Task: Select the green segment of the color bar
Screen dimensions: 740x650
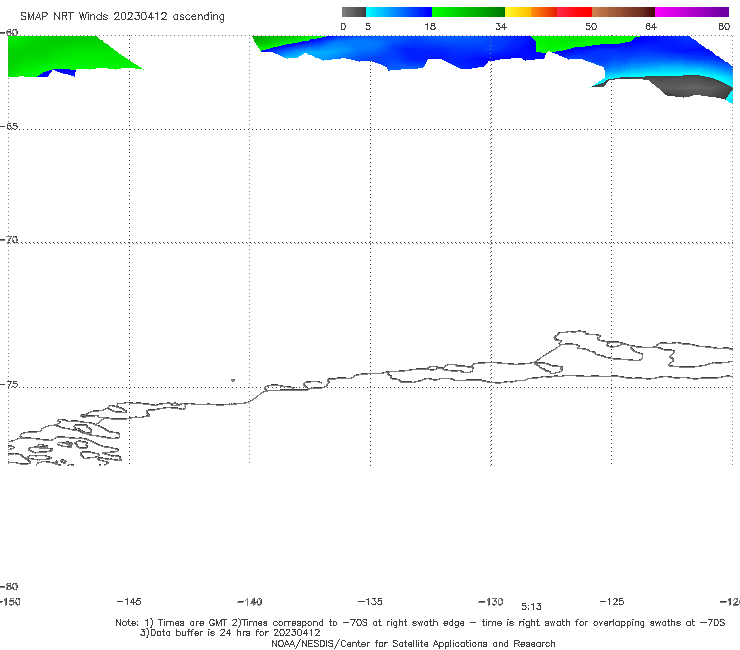Action: pos(468,12)
